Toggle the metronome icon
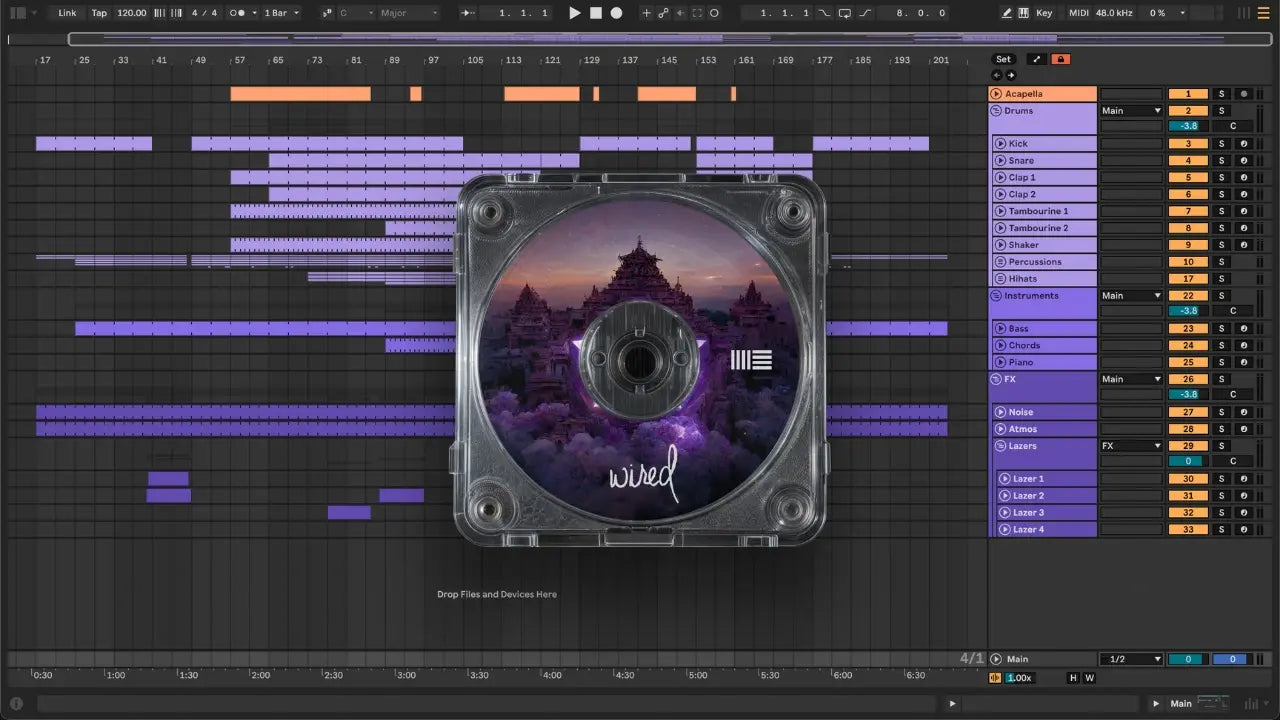This screenshot has width=1280, height=720. coord(239,13)
